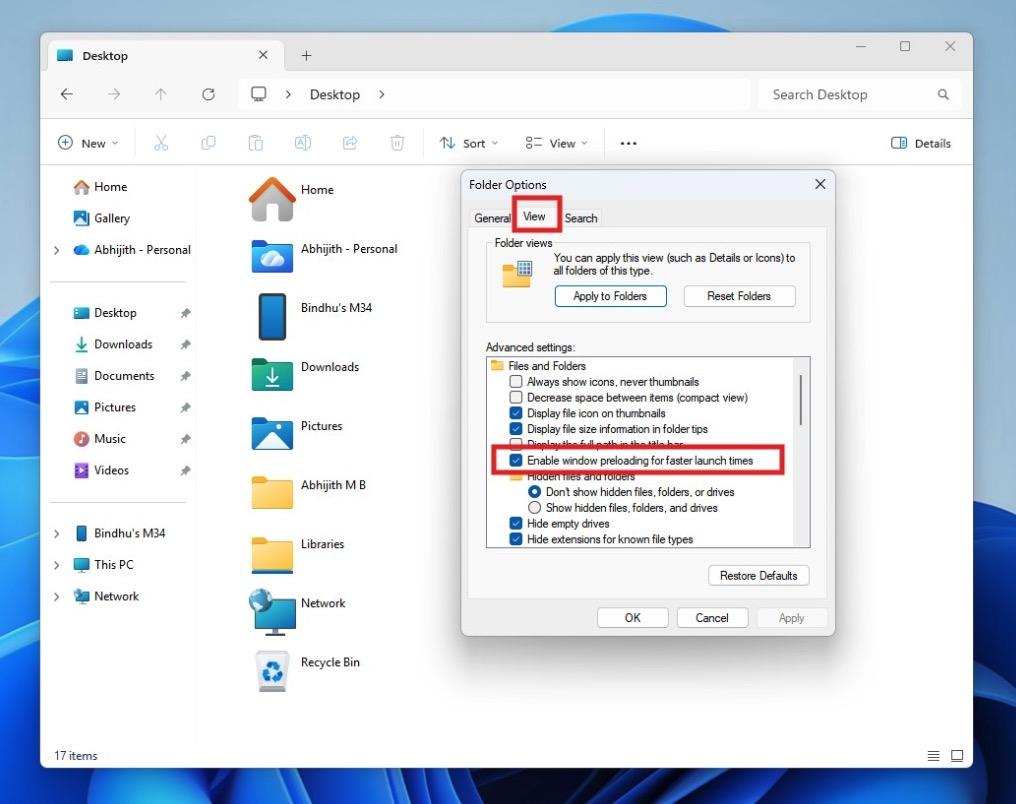Switch to details list view layout
The image size is (1016, 804).
pyautogui.click(x=933, y=755)
